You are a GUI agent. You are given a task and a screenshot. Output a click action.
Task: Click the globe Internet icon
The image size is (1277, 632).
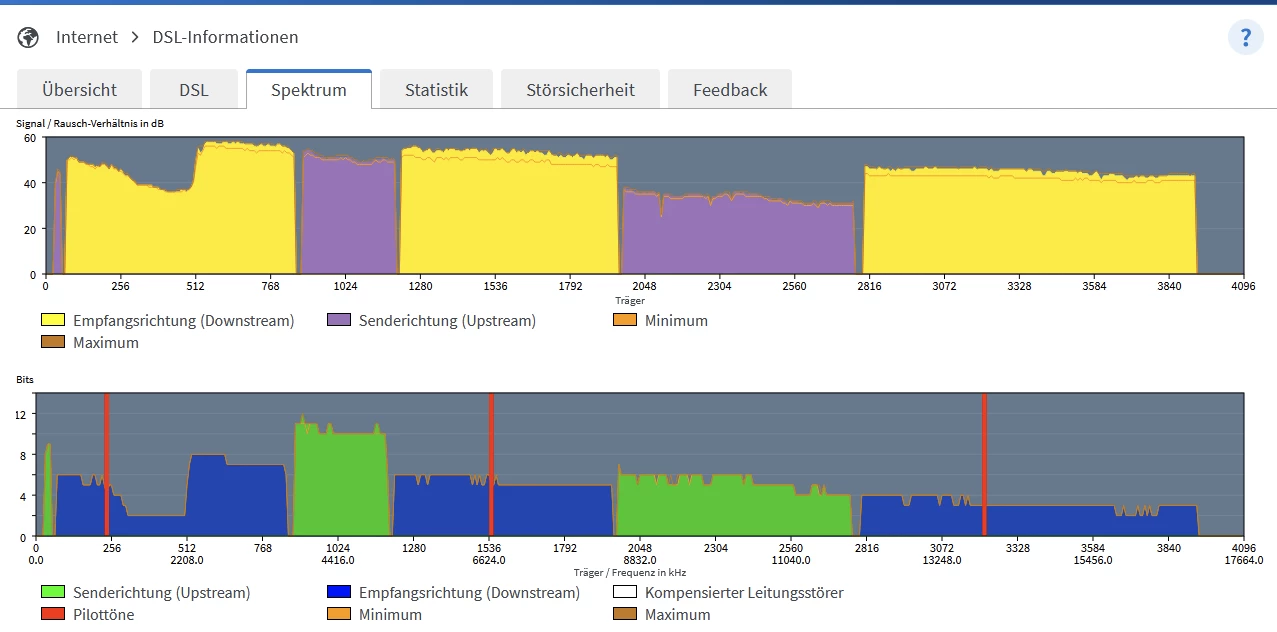point(29,38)
